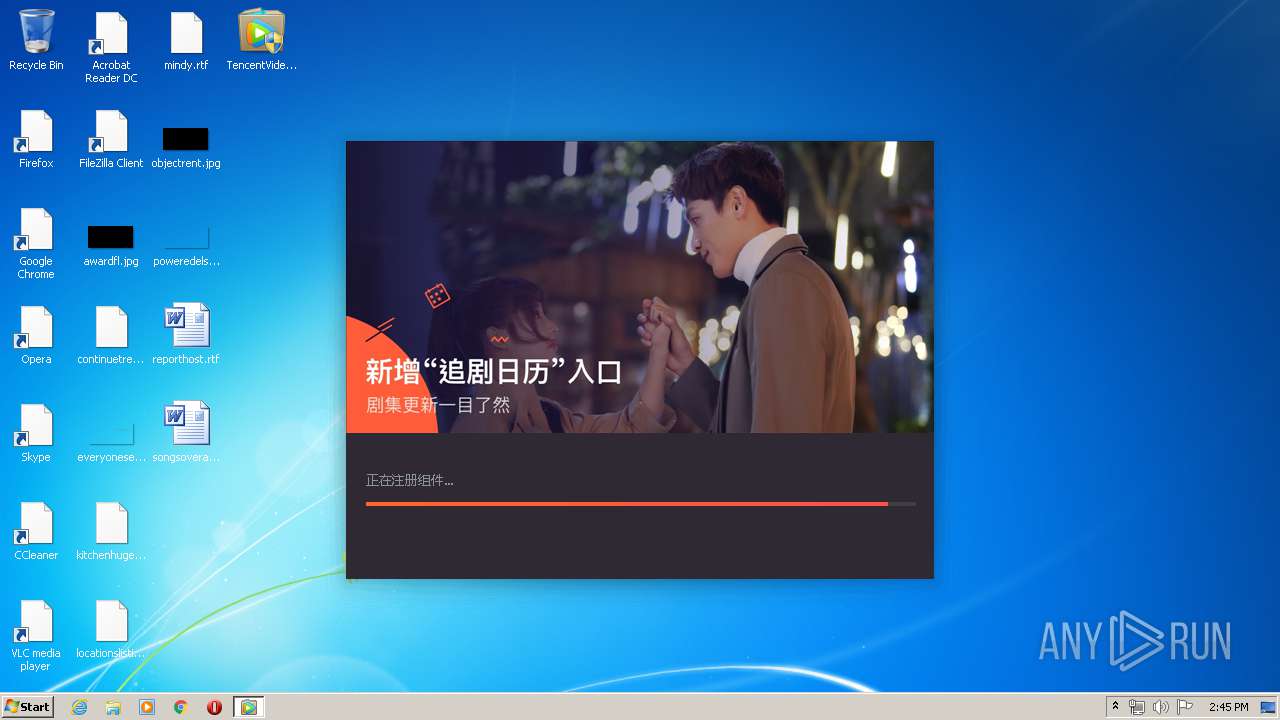Open Opera from the taskbar
Viewport: 1280px width, 720px height.
click(x=214, y=707)
